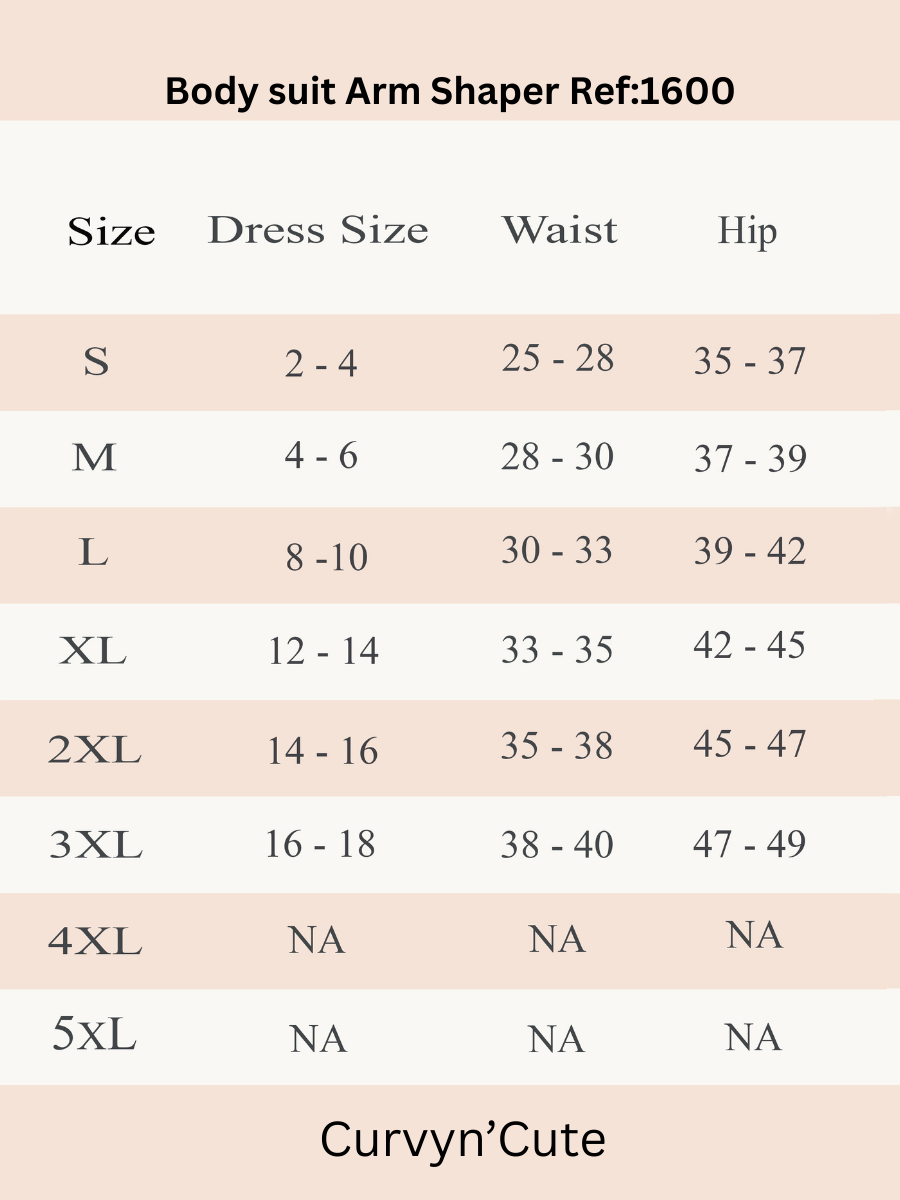Click hip value 47 - 49
Image resolution: width=900 pixels, height=1200 pixels.
[749, 844]
